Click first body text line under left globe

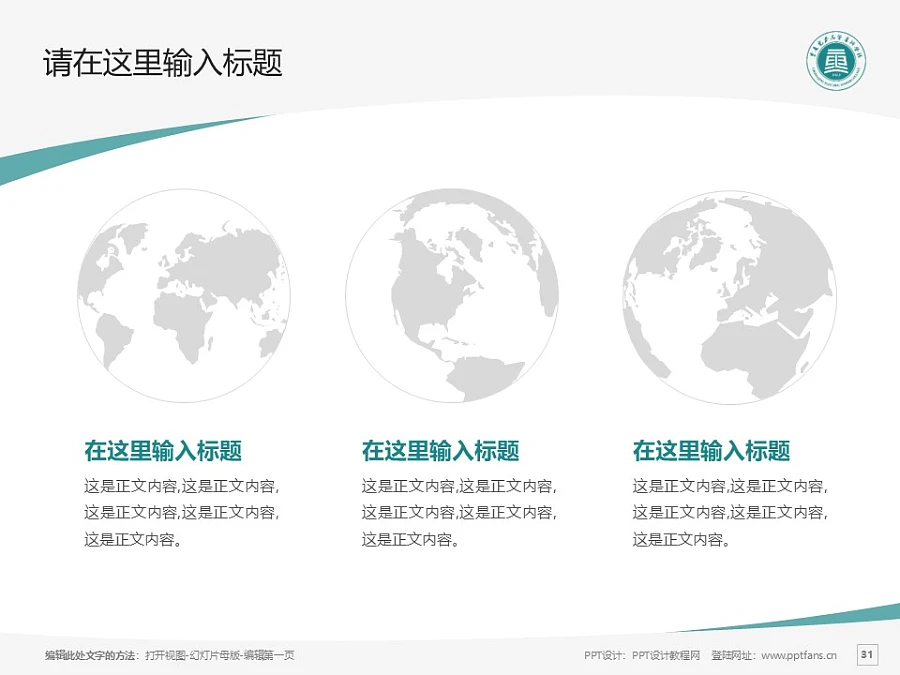pyautogui.click(x=181, y=487)
